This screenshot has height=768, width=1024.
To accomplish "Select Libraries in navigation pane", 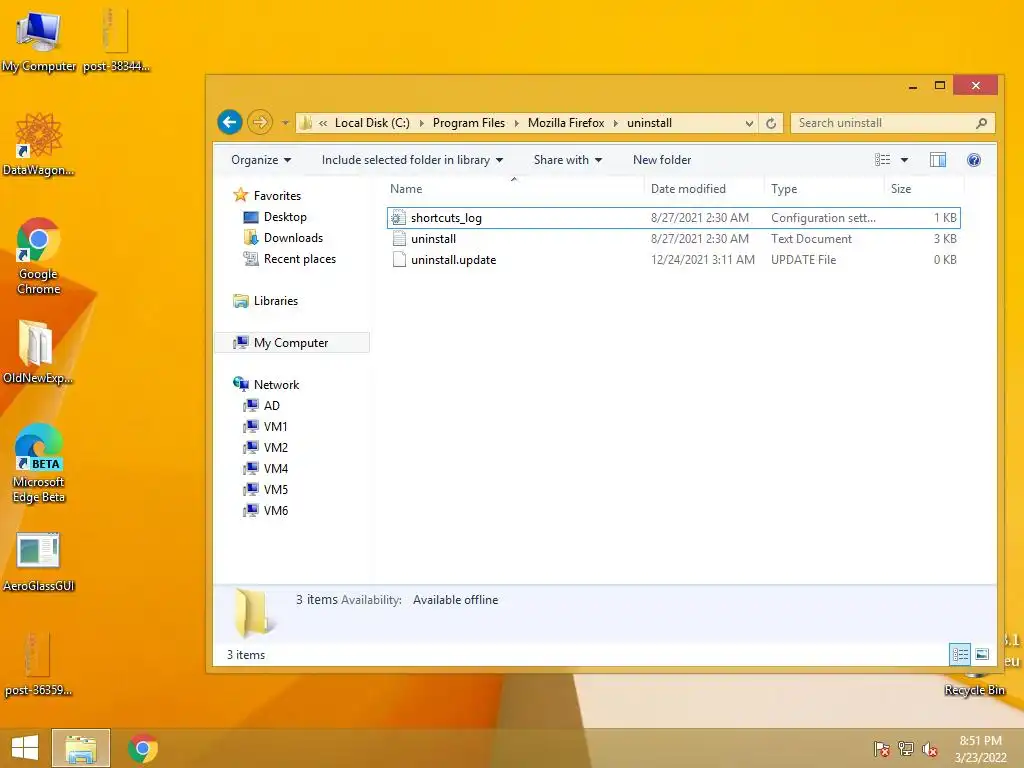I will (265, 300).
